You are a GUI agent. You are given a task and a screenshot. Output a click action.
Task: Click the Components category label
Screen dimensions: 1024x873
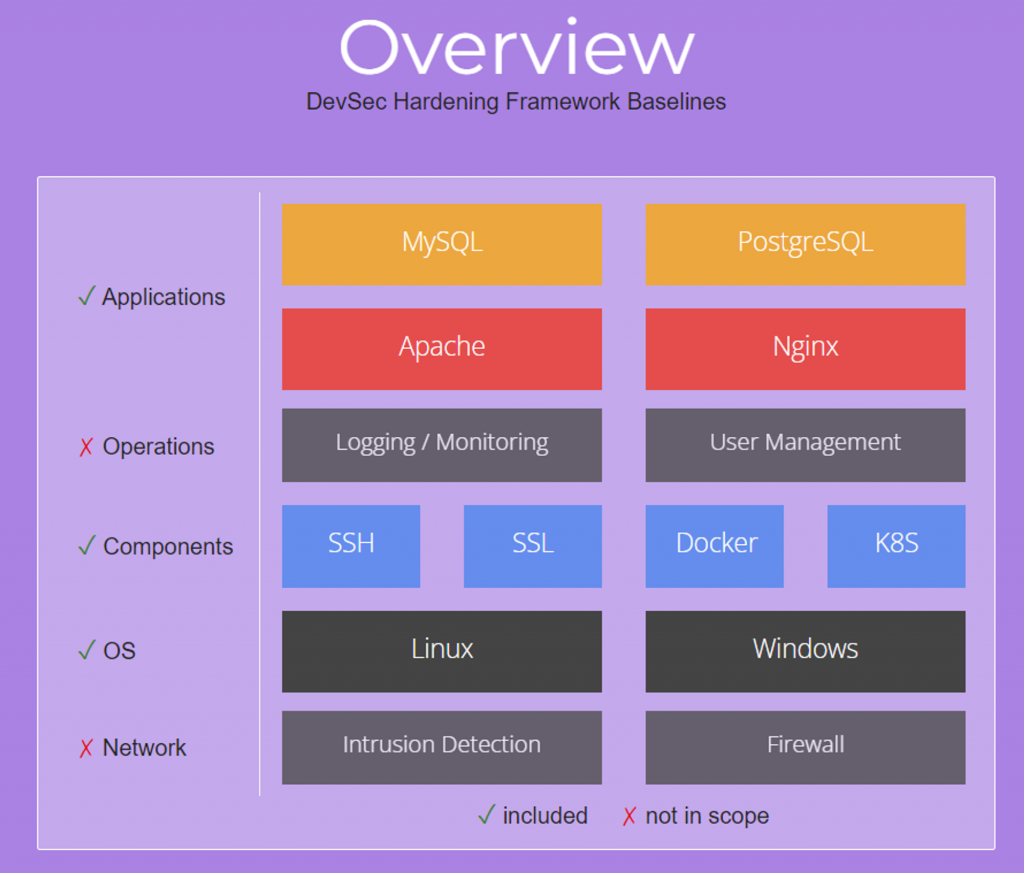(x=168, y=547)
